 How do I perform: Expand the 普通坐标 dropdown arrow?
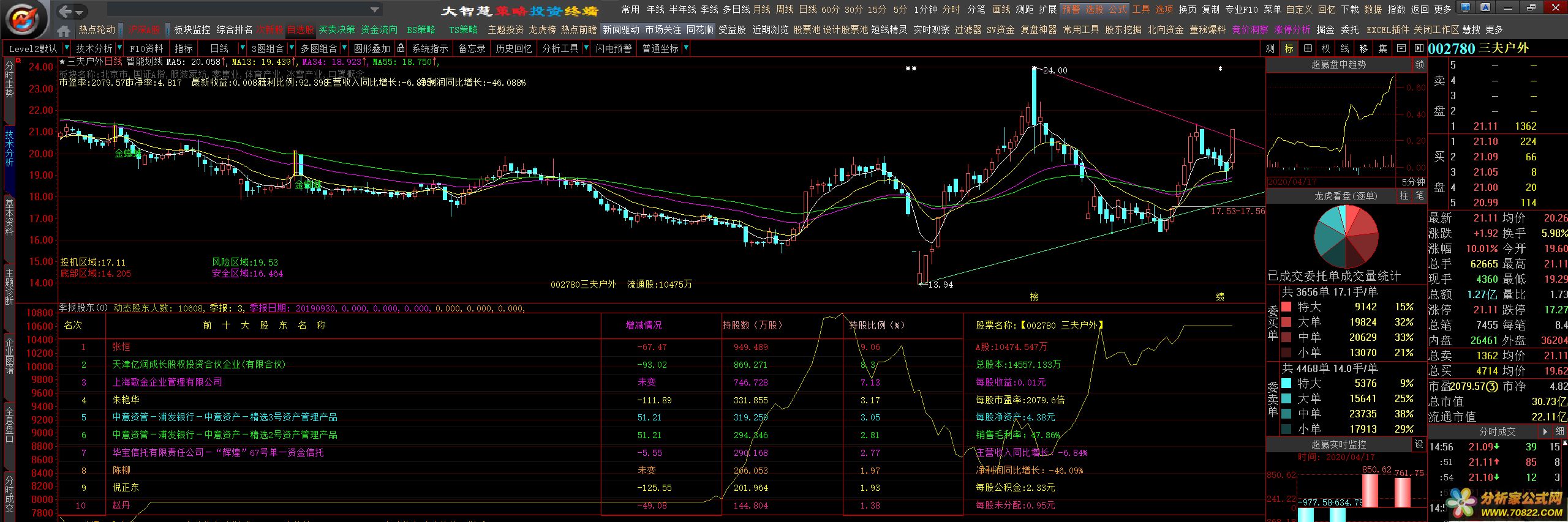685,48
